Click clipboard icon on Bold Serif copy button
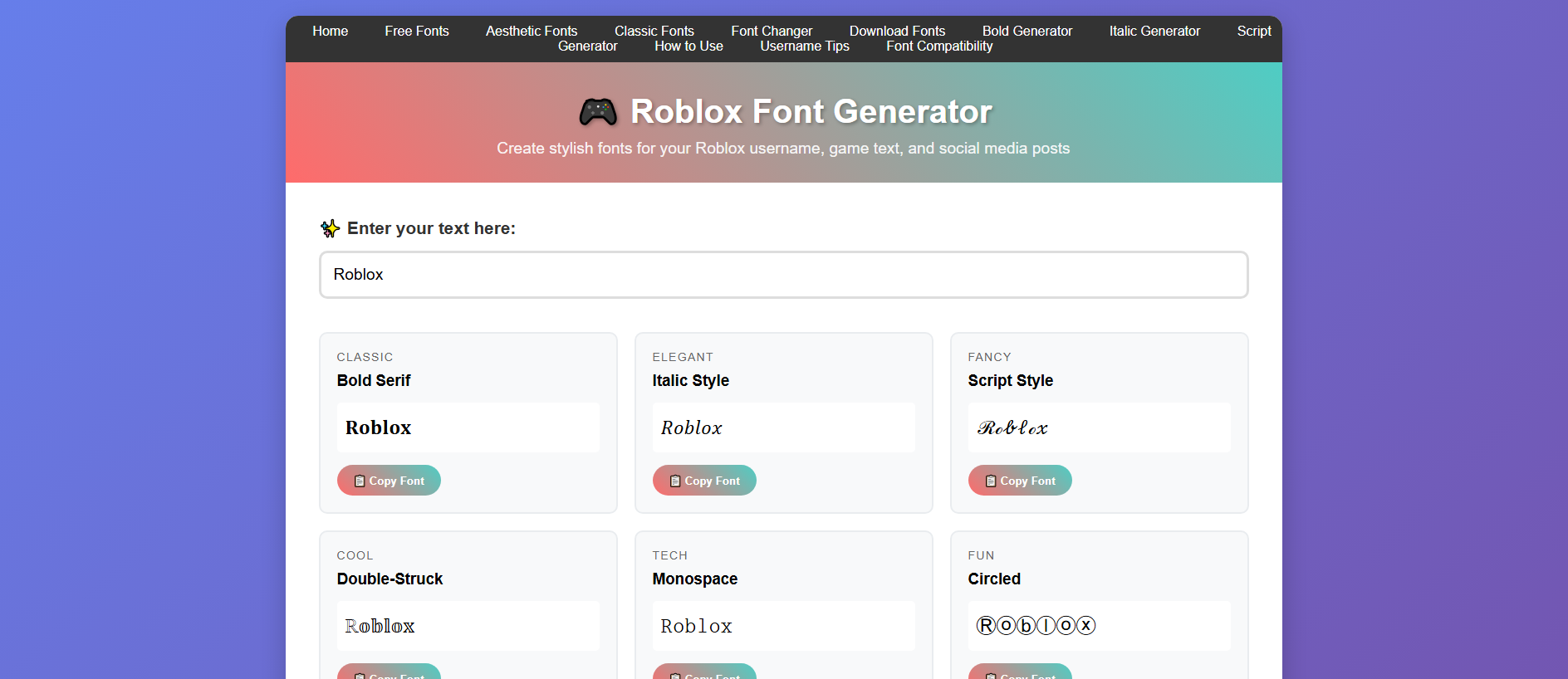The image size is (1568, 679). (x=360, y=481)
